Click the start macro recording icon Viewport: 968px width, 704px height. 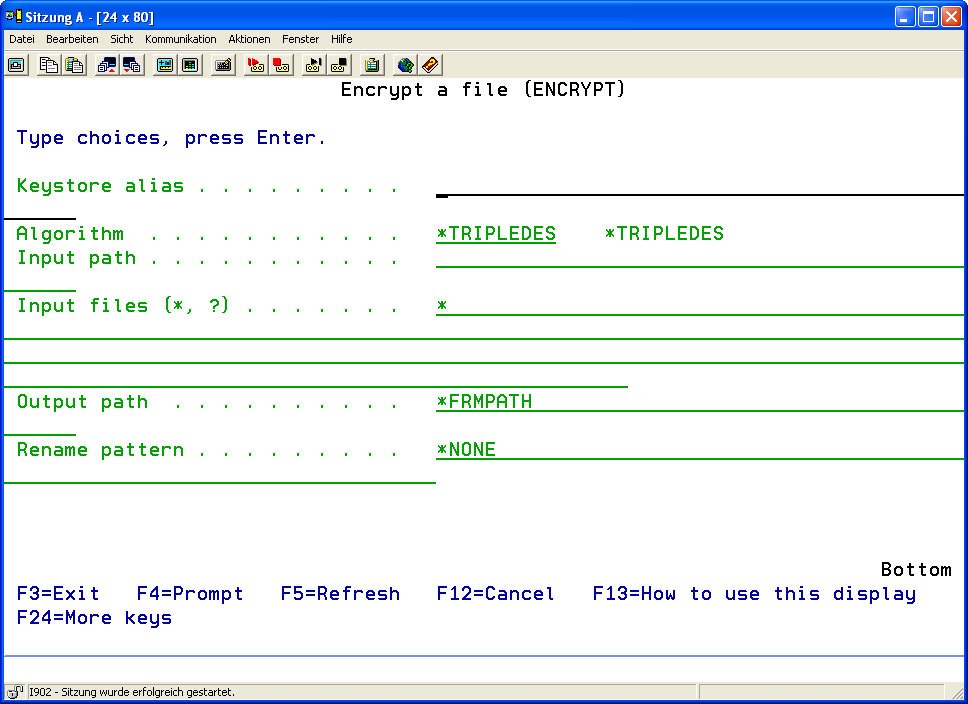coord(256,65)
